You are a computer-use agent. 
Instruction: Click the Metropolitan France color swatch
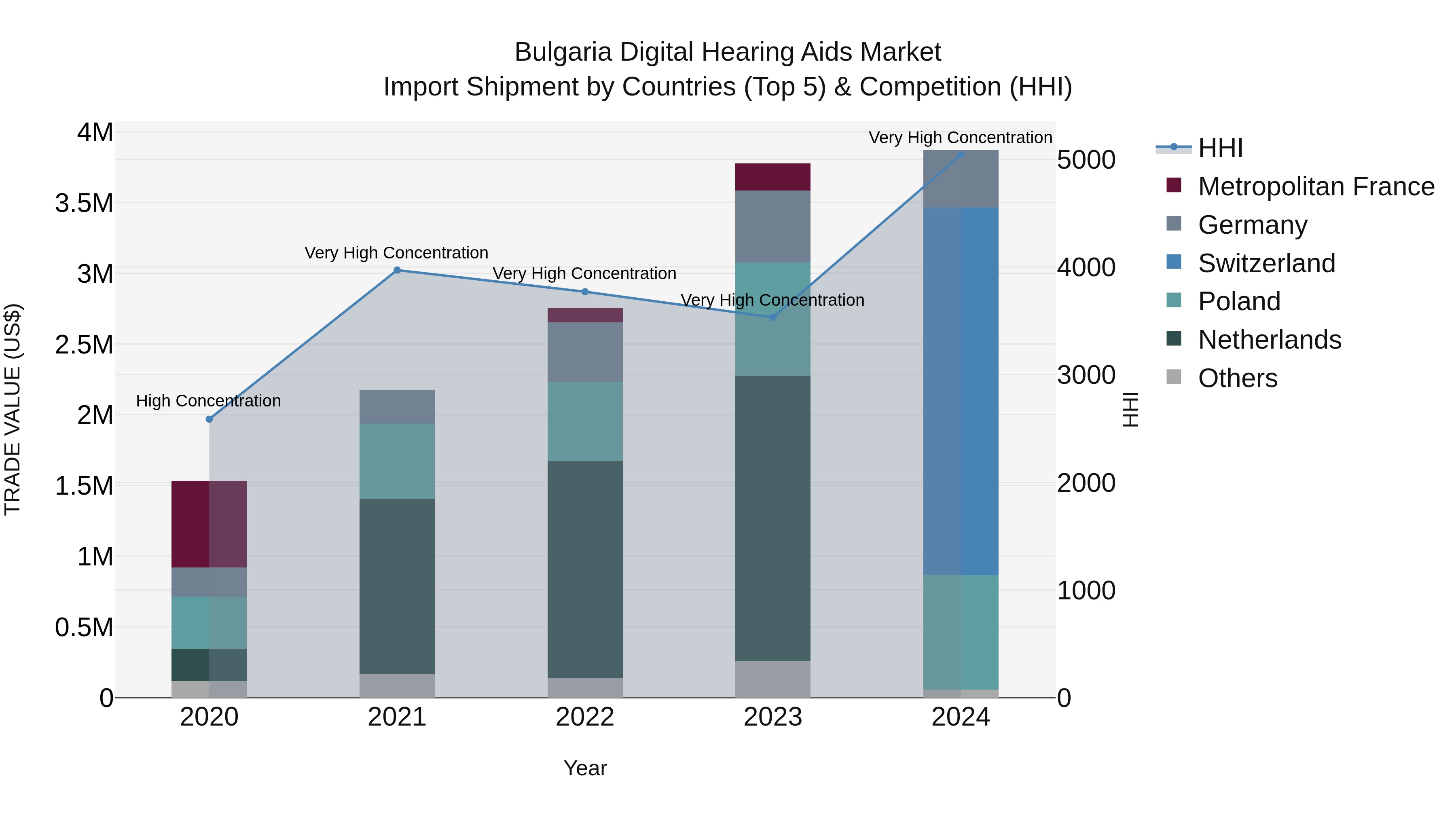1174,185
